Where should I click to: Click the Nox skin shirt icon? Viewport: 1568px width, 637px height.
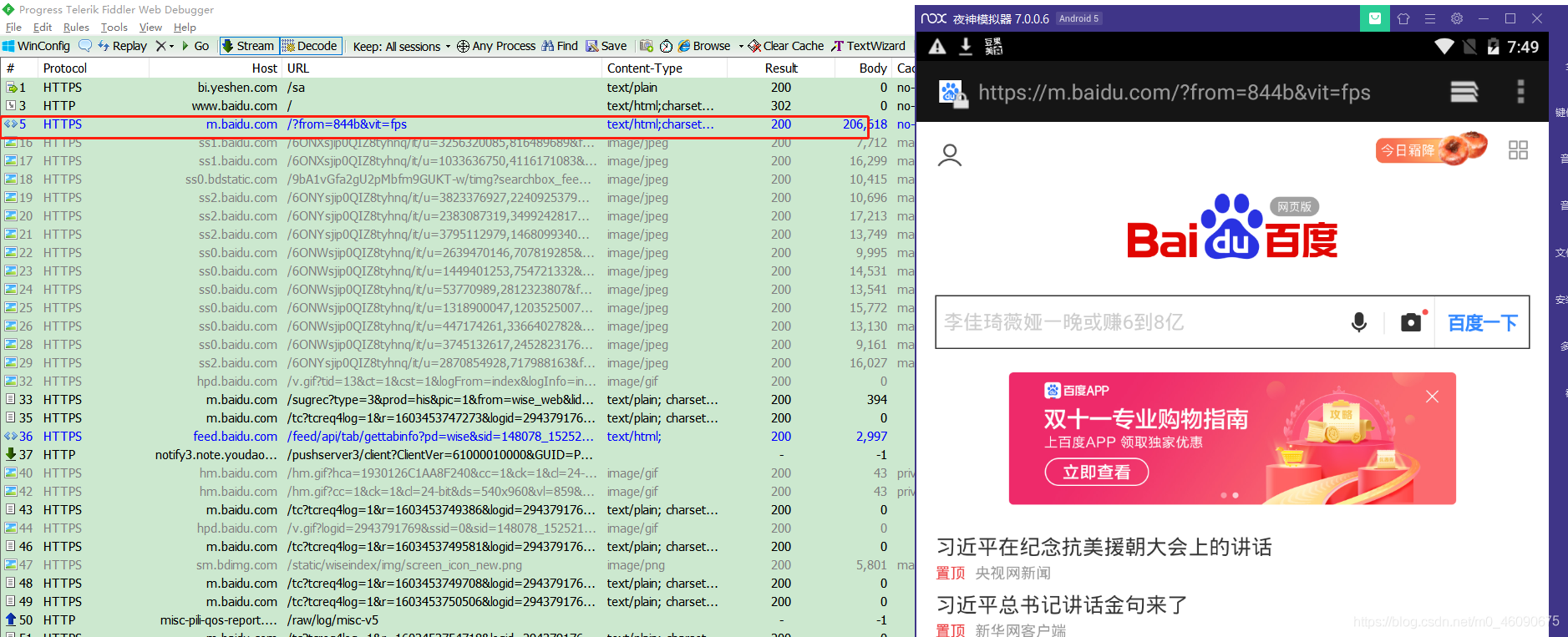(1403, 18)
